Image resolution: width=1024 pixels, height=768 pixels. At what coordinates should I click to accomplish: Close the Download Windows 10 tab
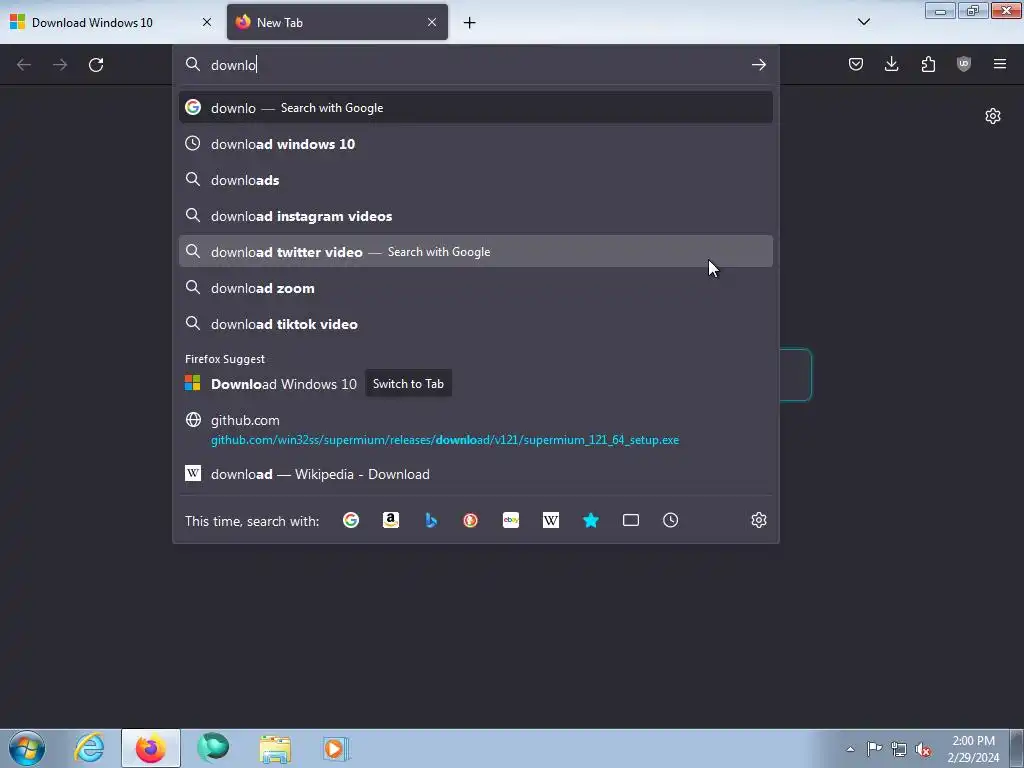tap(206, 22)
